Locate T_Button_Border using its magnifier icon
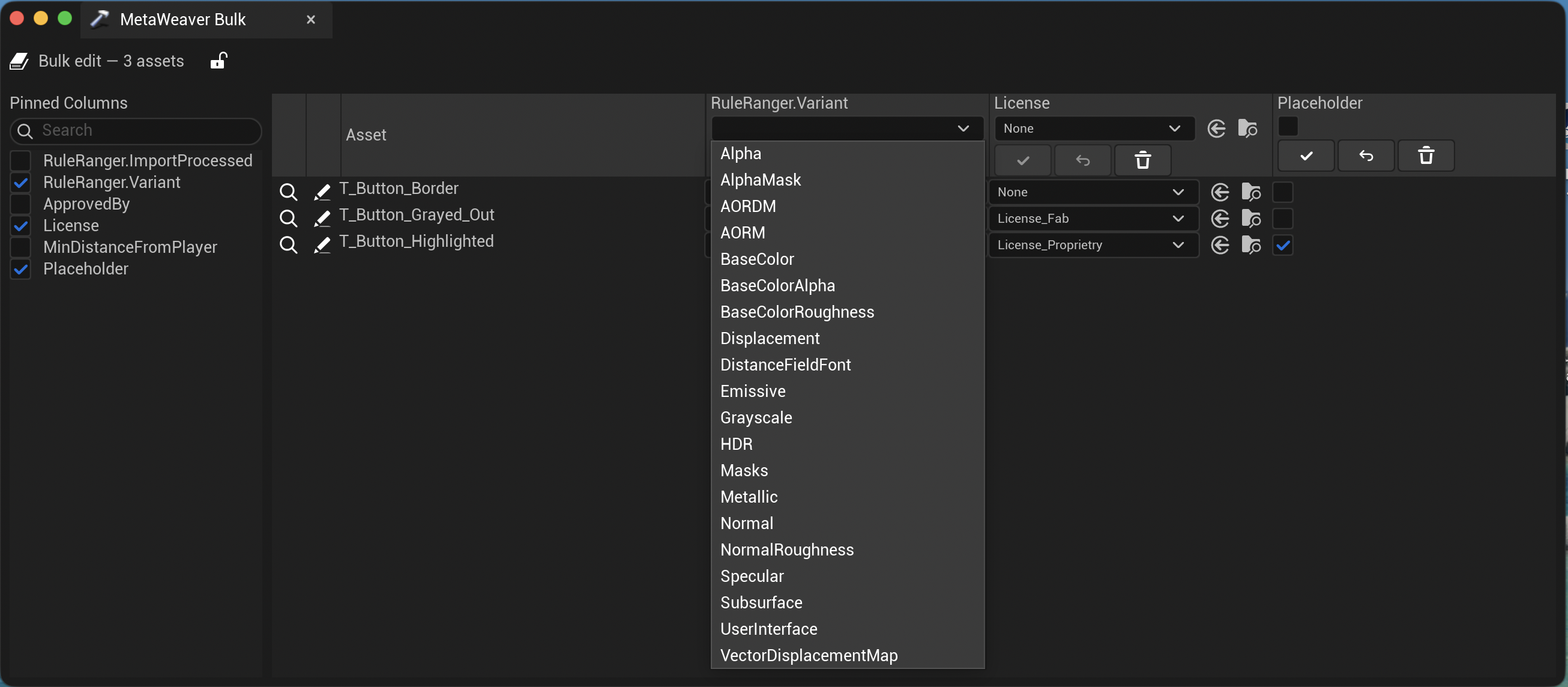1568x687 pixels. tap(289, 190)
